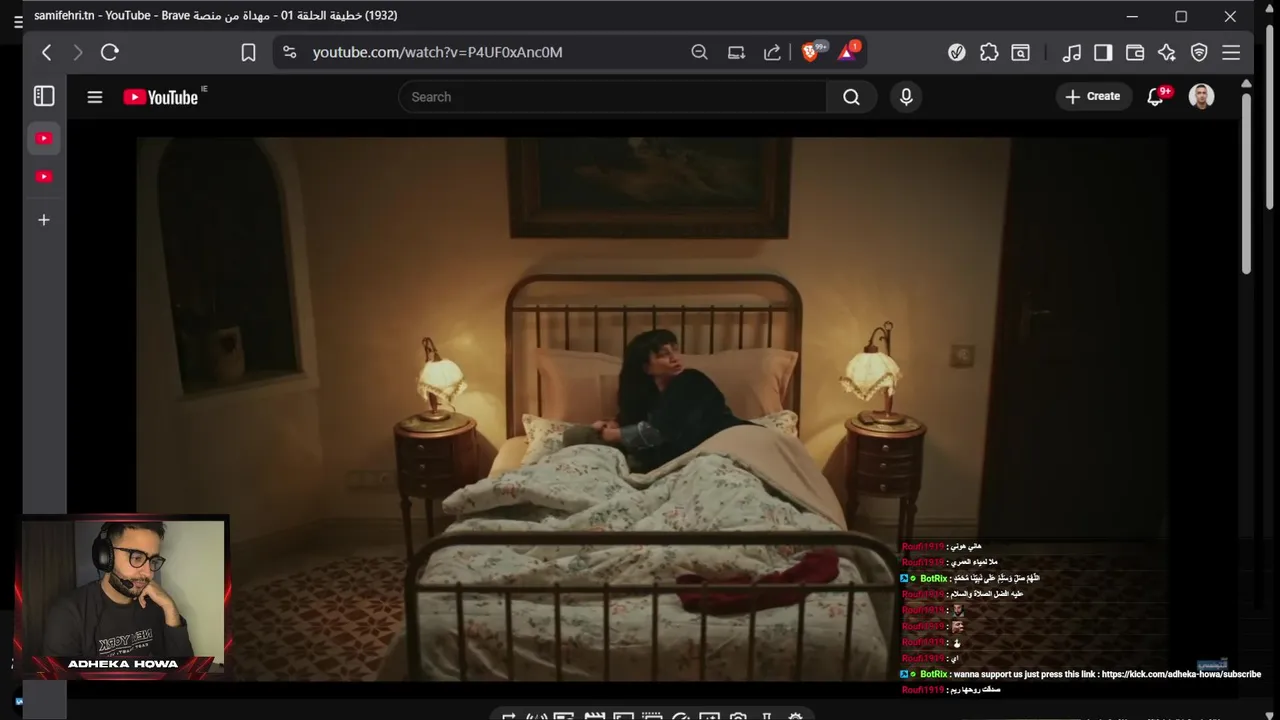Click the tab search icon
The width and height of the screenshot is (1280, 720).
click(1021, 52)
